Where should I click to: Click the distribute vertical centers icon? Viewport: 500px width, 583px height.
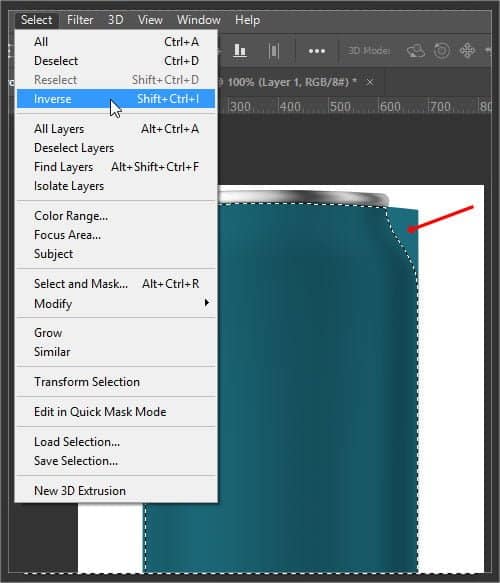coord(274,51)
